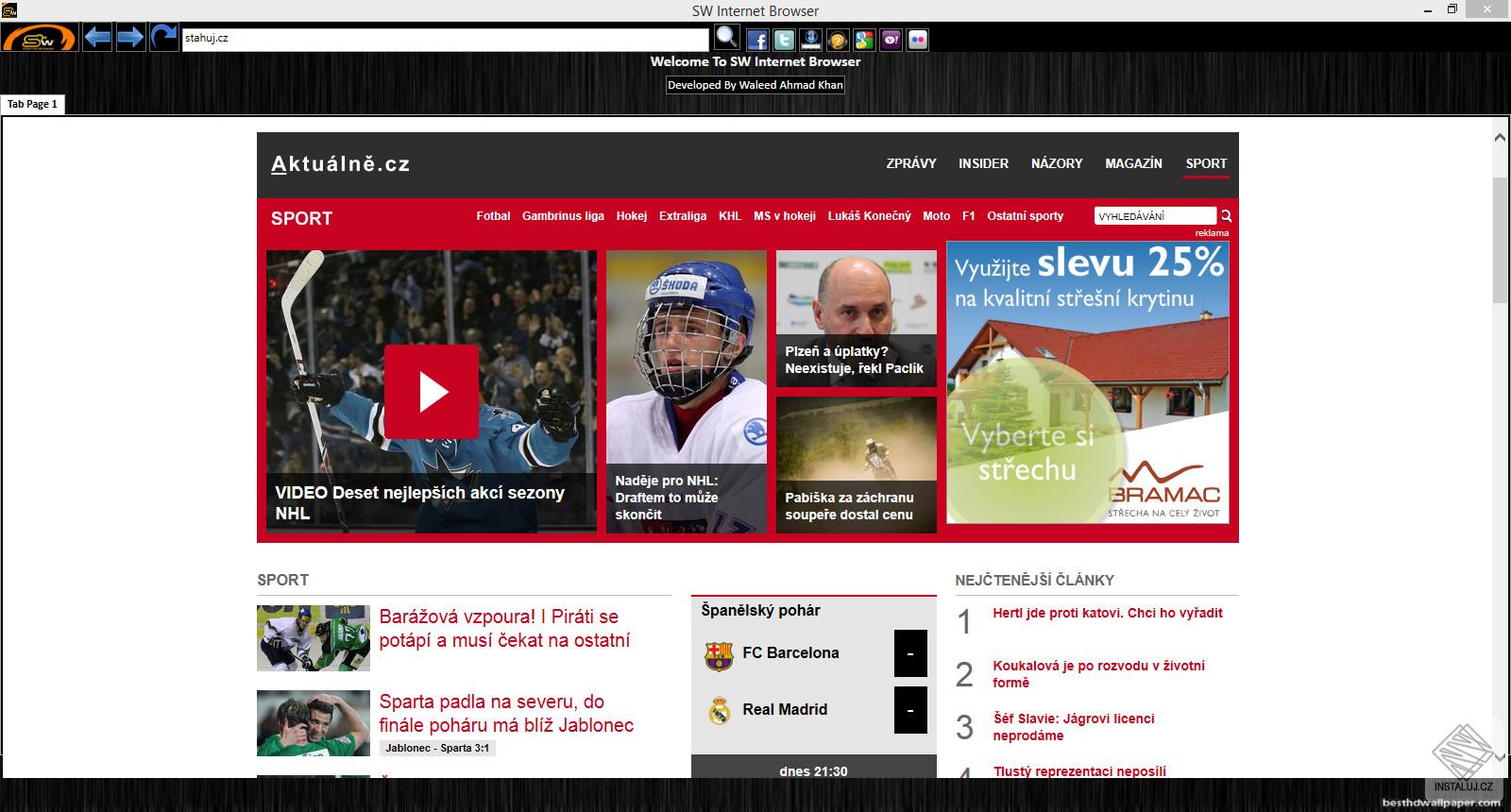Viewport: 1511px width, 812px height.
Task: Click thumbnail beside 'Sparta padla na severu'
Action: (x=314, y=723)
